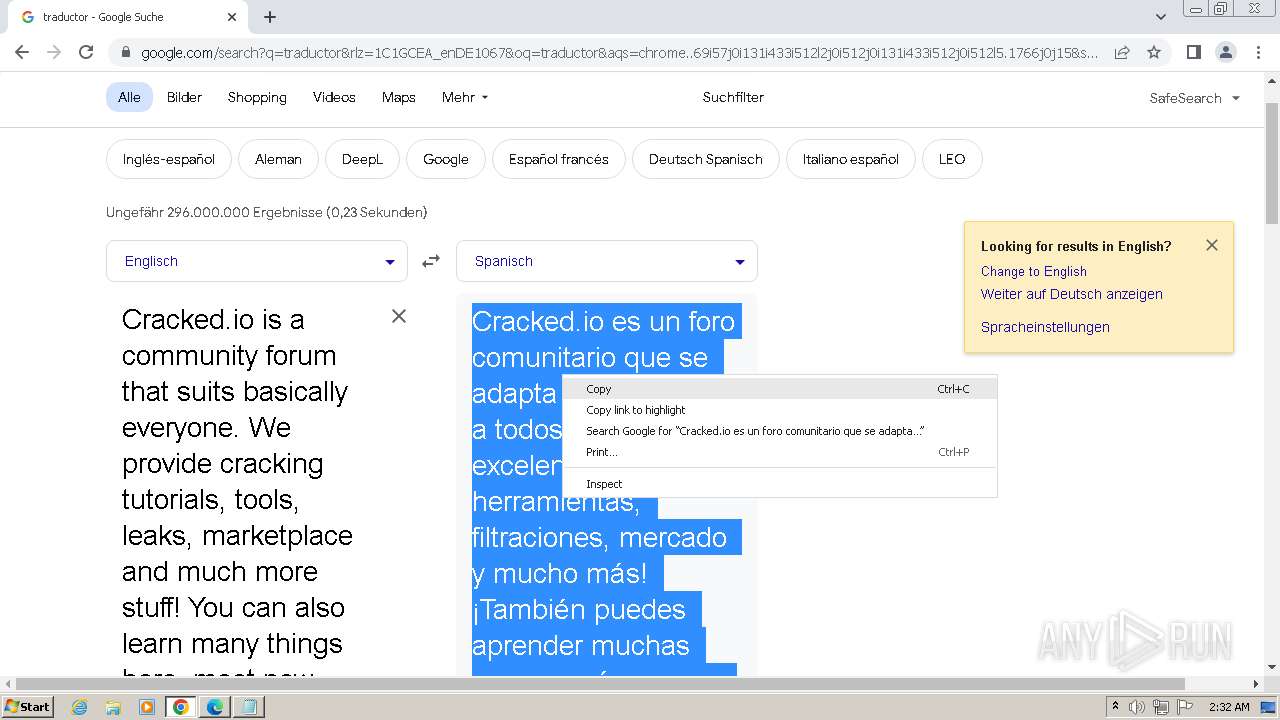This screenshot has height=720, width=1280.
Task: Switch to the 'Videos' tab
Action: [334, 97]
